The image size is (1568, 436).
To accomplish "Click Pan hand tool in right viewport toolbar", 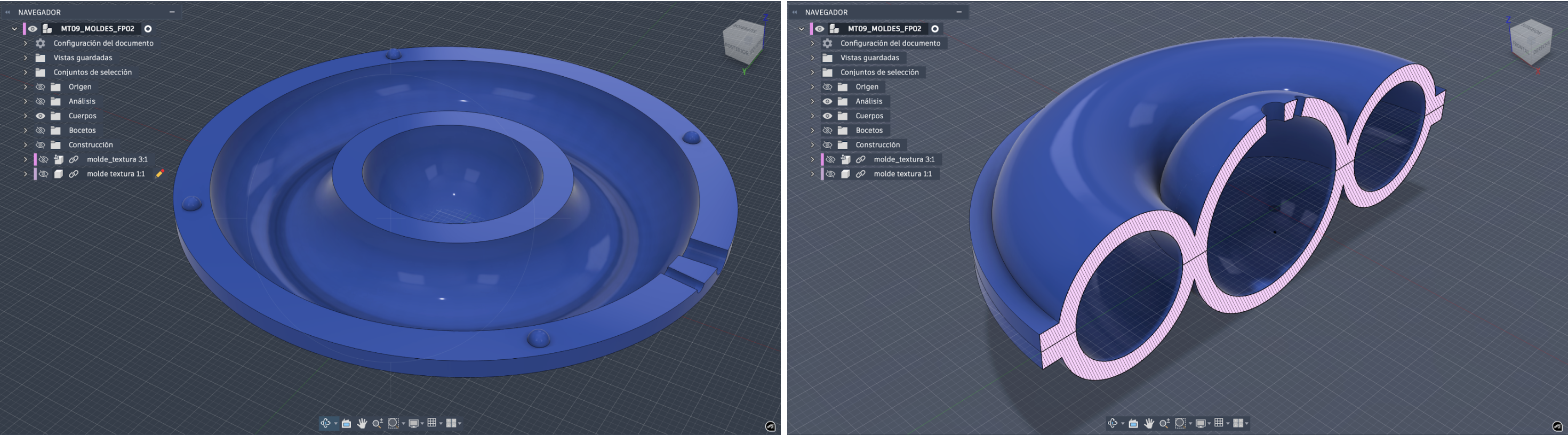I will coord(1149,423).
